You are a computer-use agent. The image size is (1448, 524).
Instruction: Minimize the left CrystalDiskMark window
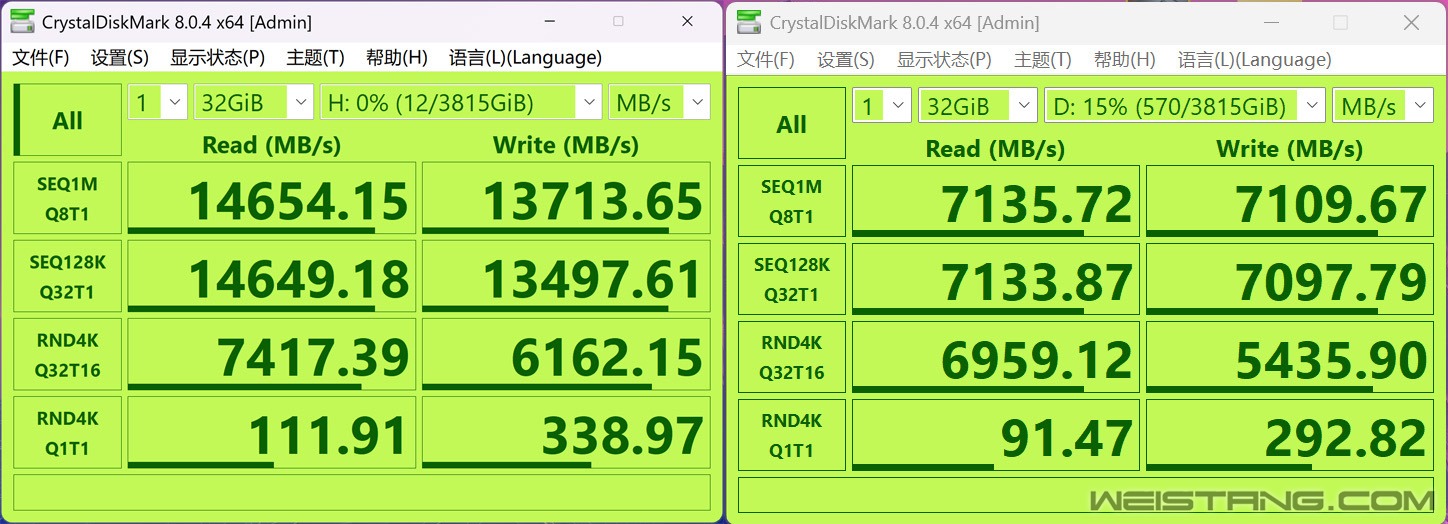[x=549, y=21]
